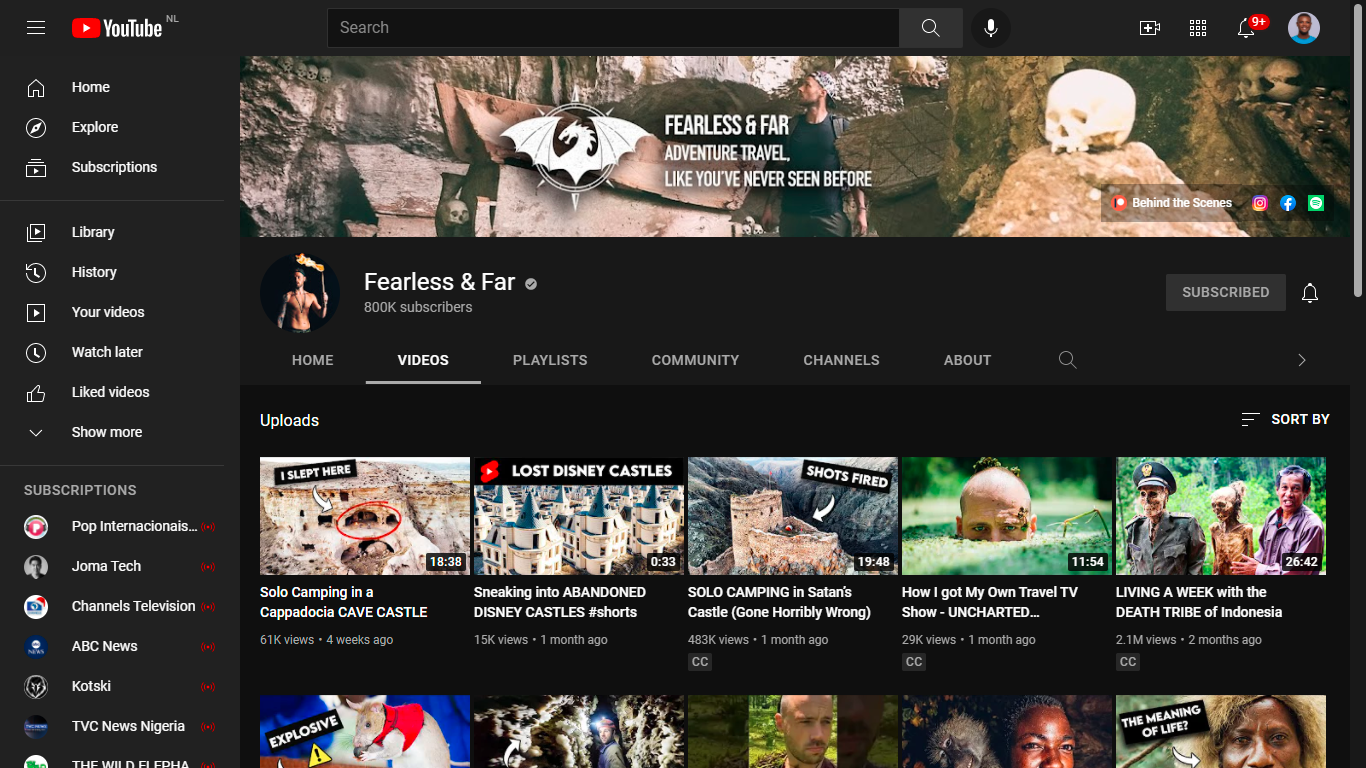Viewport: 1366px width, 768px height.
Task: Play the 'Meaning of Life?' thumbnail
Action: point(1221,732)
